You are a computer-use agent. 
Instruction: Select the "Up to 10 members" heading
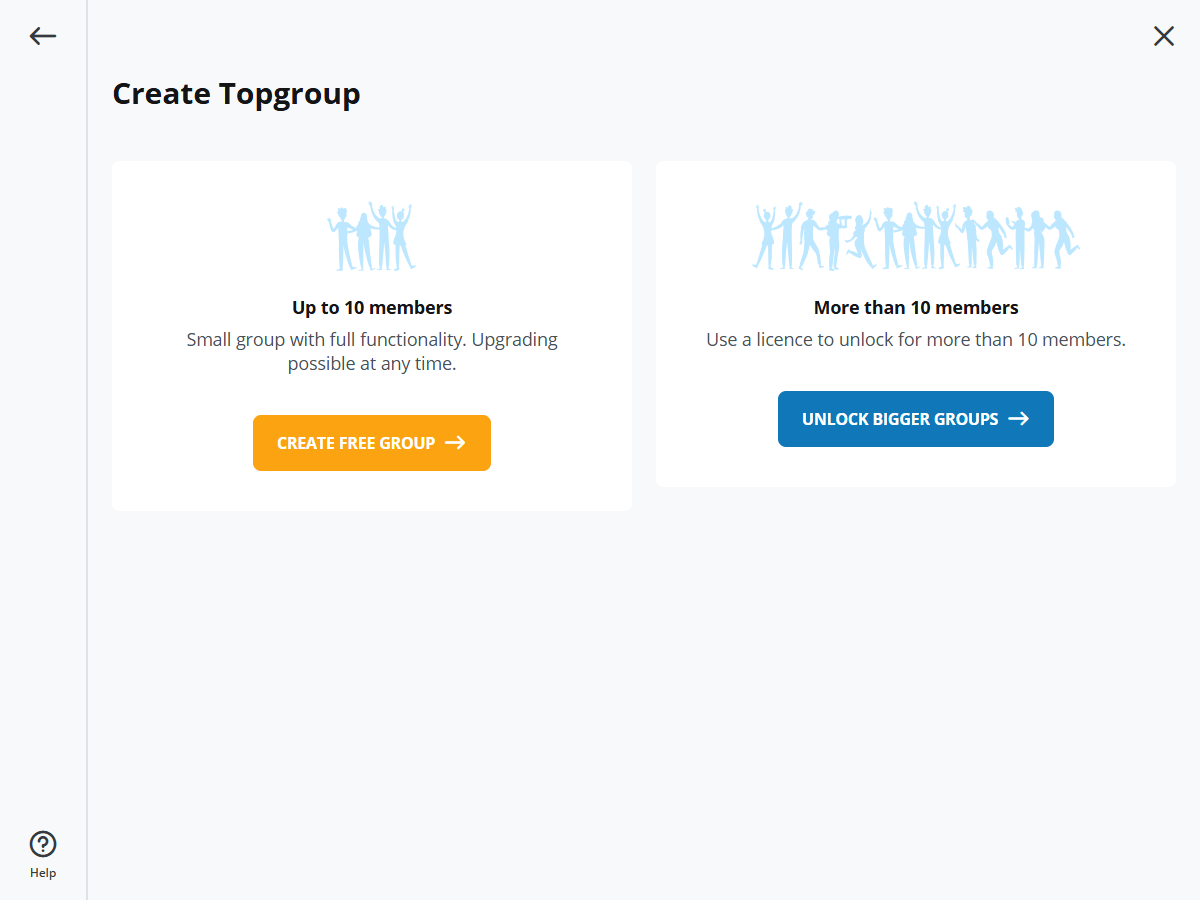(372, 308)
